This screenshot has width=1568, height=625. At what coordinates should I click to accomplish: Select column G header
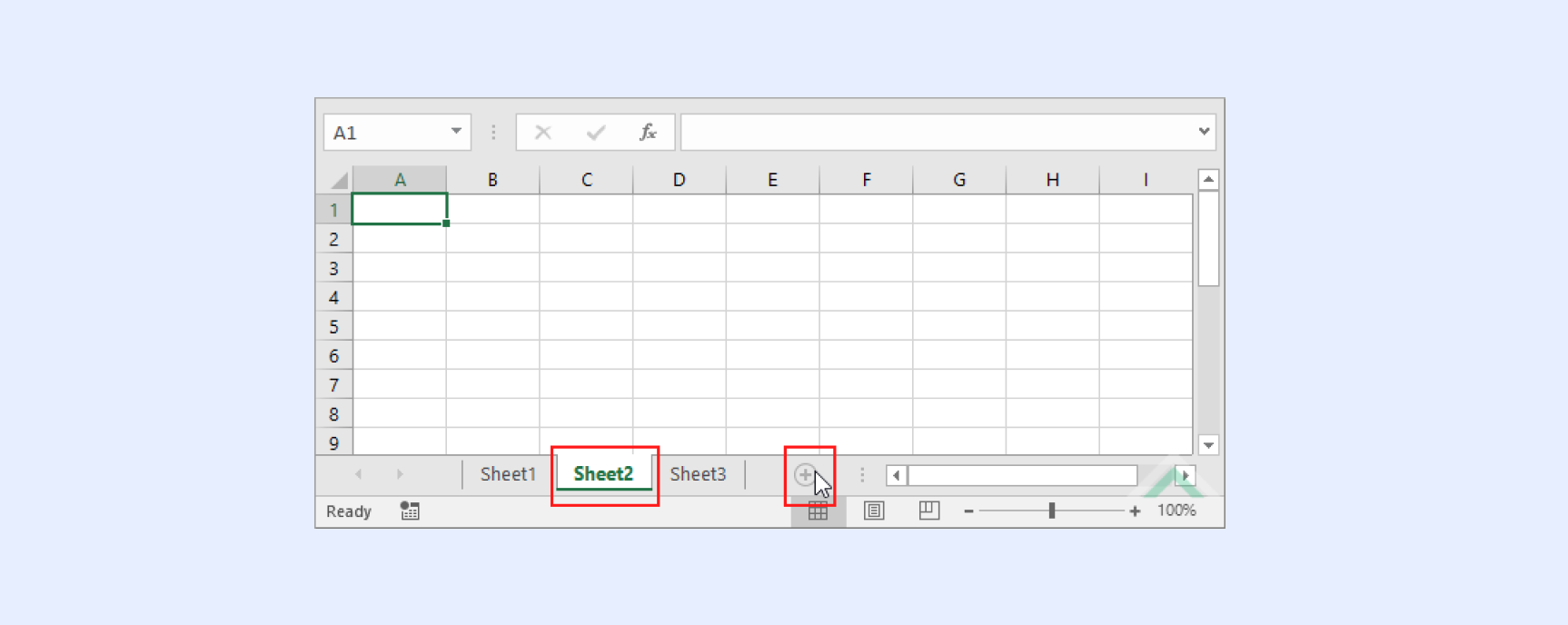click(x=959, y=180)
